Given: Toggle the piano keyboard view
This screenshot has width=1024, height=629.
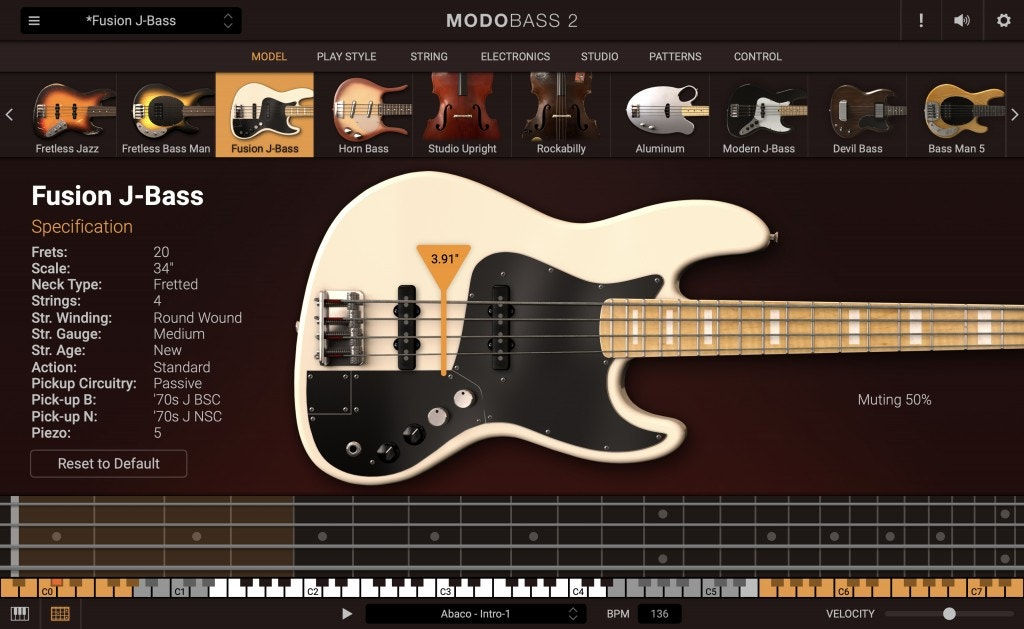Looking at the screenshot, I should (x=20, y=613).
